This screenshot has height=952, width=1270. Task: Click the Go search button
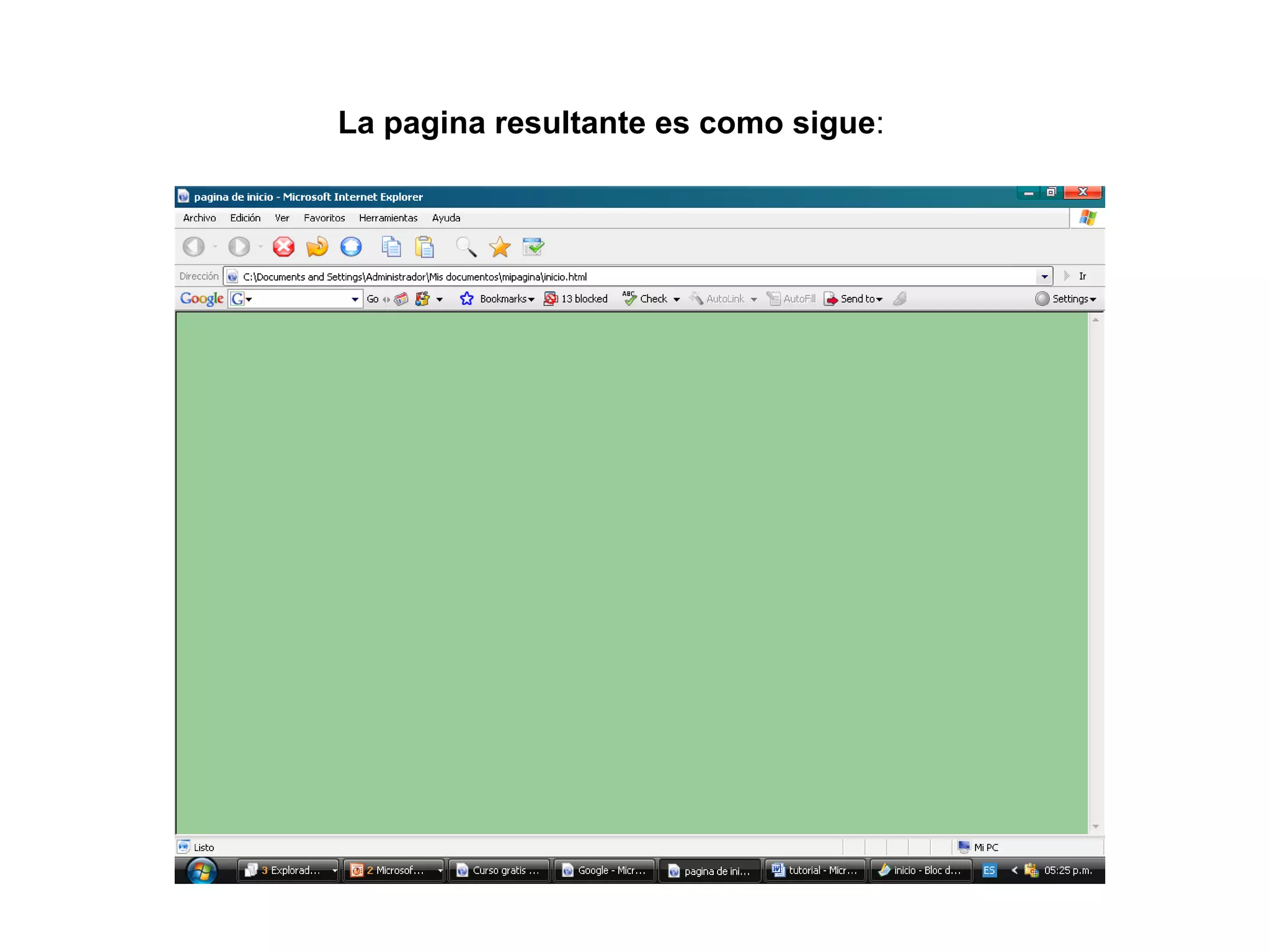[x=372, y=299]
